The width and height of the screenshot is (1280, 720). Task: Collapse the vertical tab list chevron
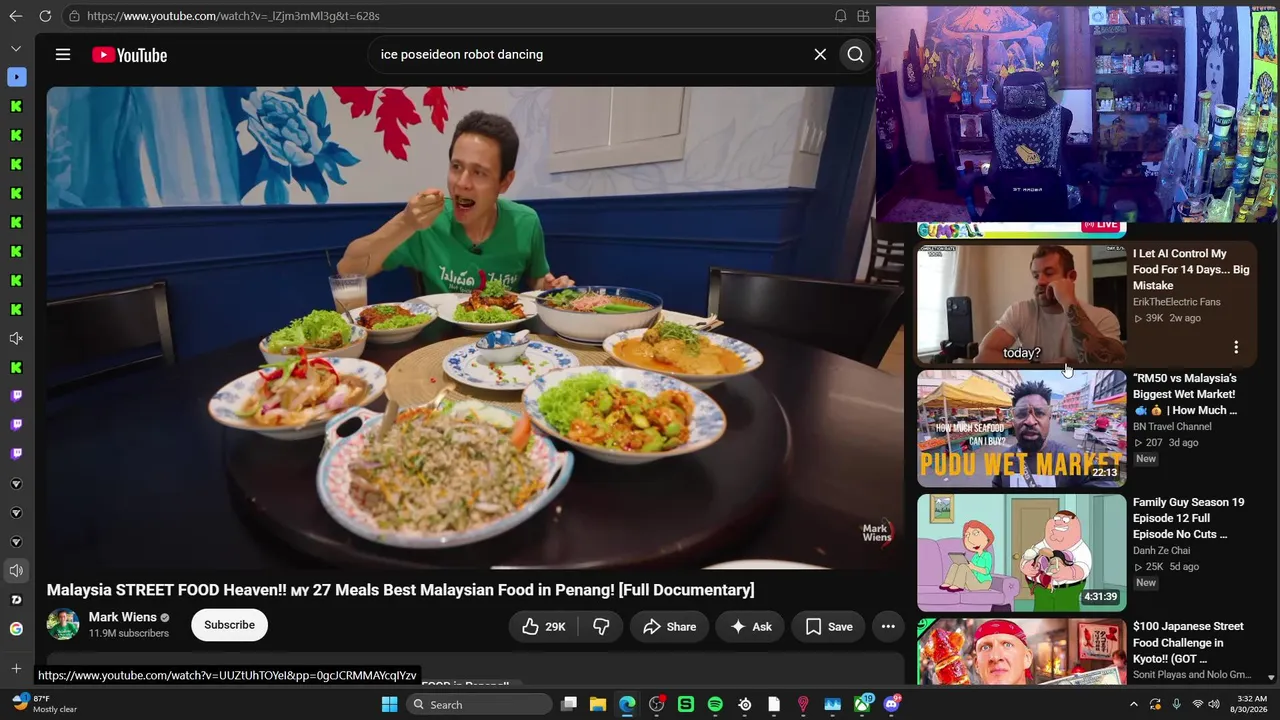16,48
